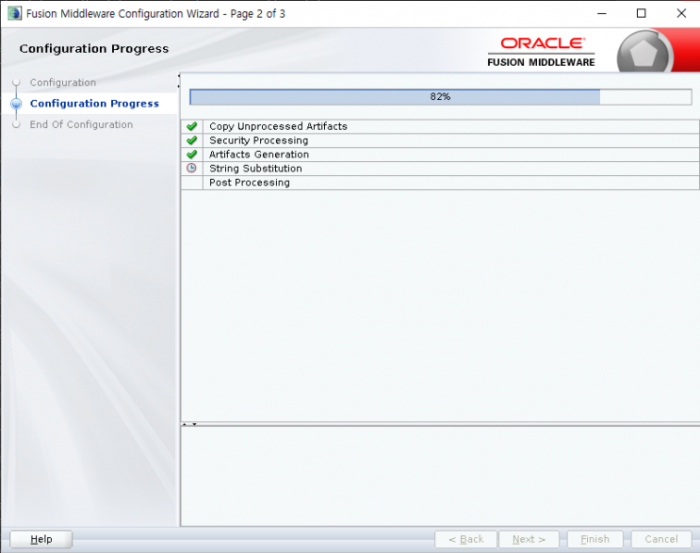Click the Oracle Fusion Middleware logo

(x=541, y=52)
